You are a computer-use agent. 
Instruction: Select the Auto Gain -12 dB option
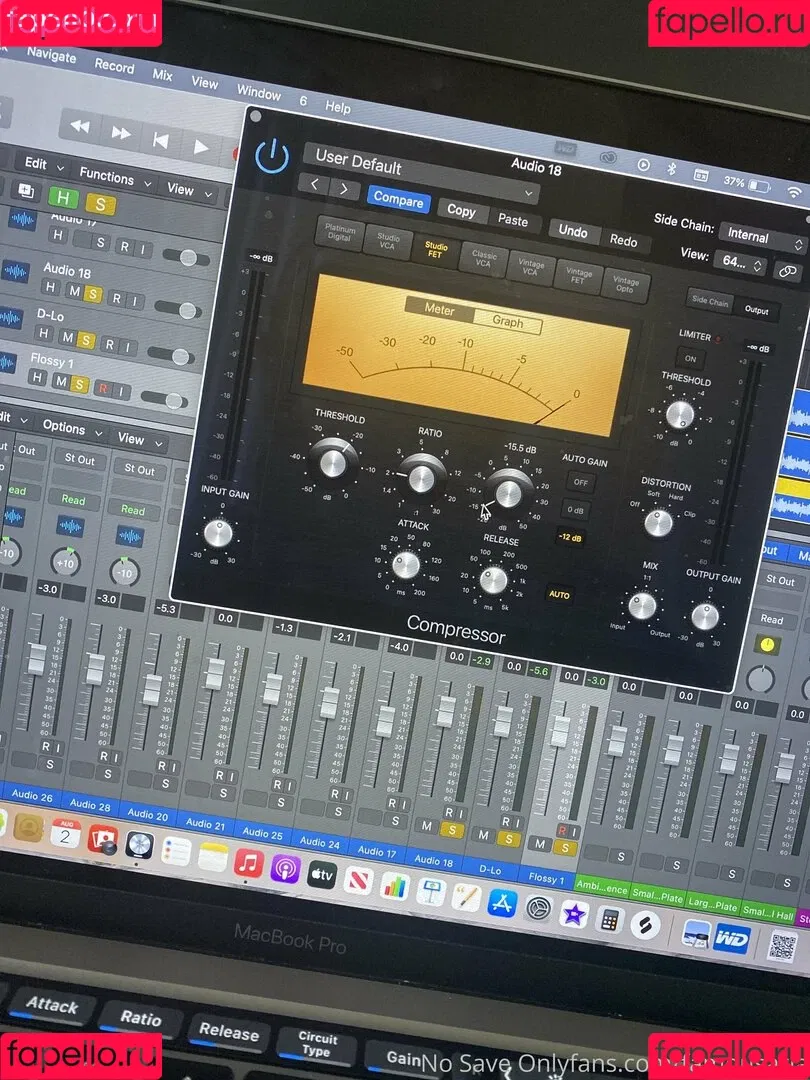click(570, 537)
